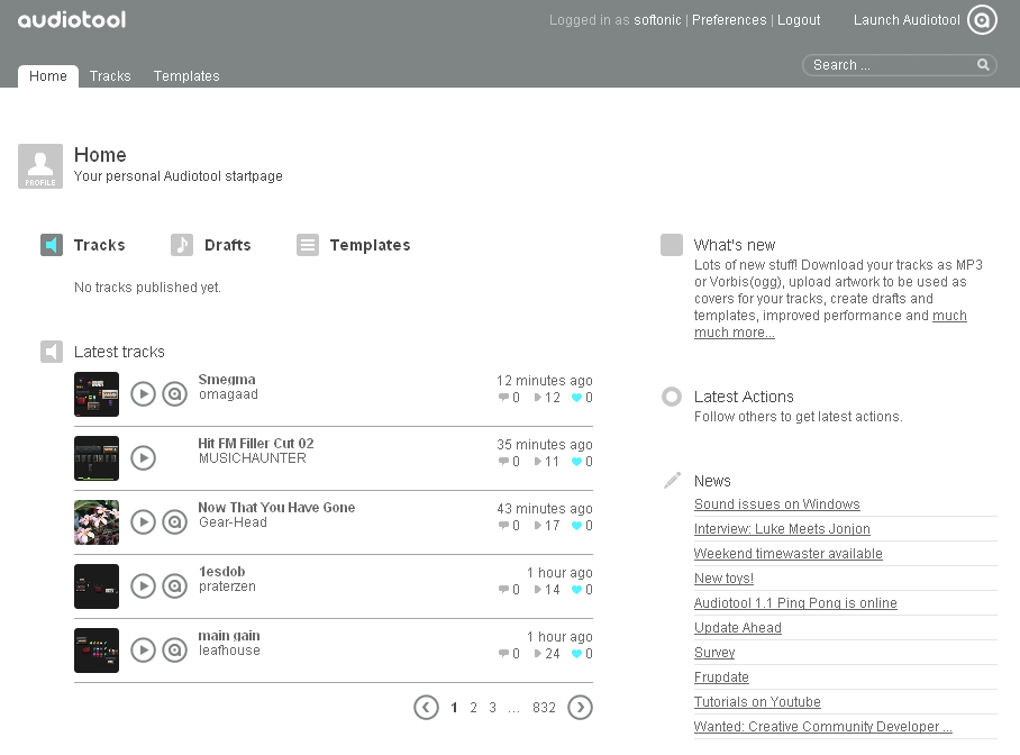Select the Tracks speaker icon on home page
The width and height of the screenshot is (1020, 755).
(x=50, y=244)
